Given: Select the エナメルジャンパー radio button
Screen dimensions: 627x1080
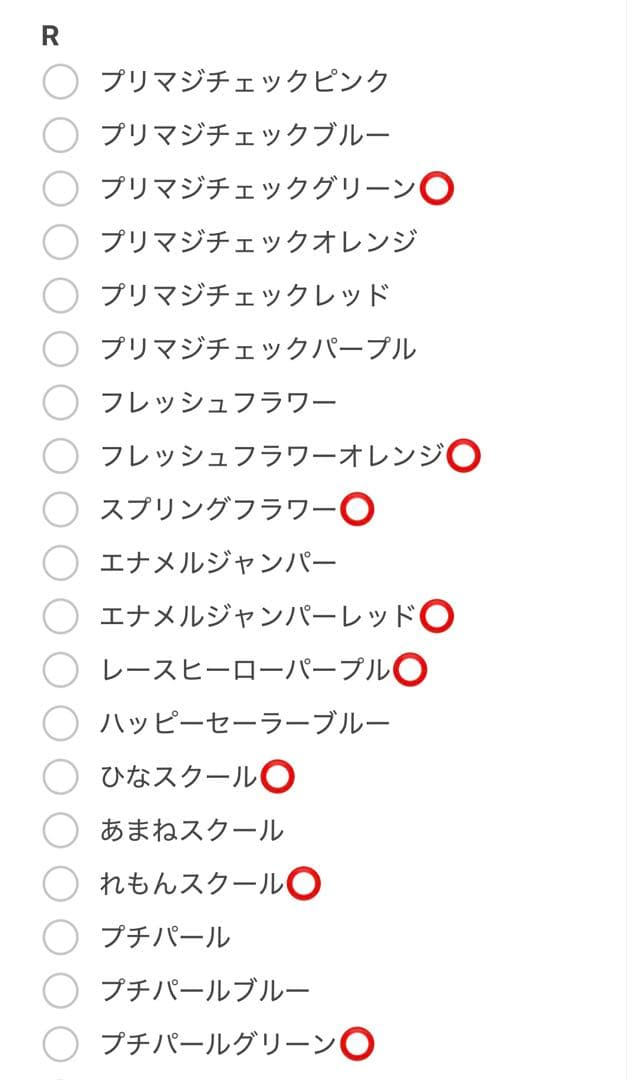Looking at the screenshot, I should (x=61, y=563).
